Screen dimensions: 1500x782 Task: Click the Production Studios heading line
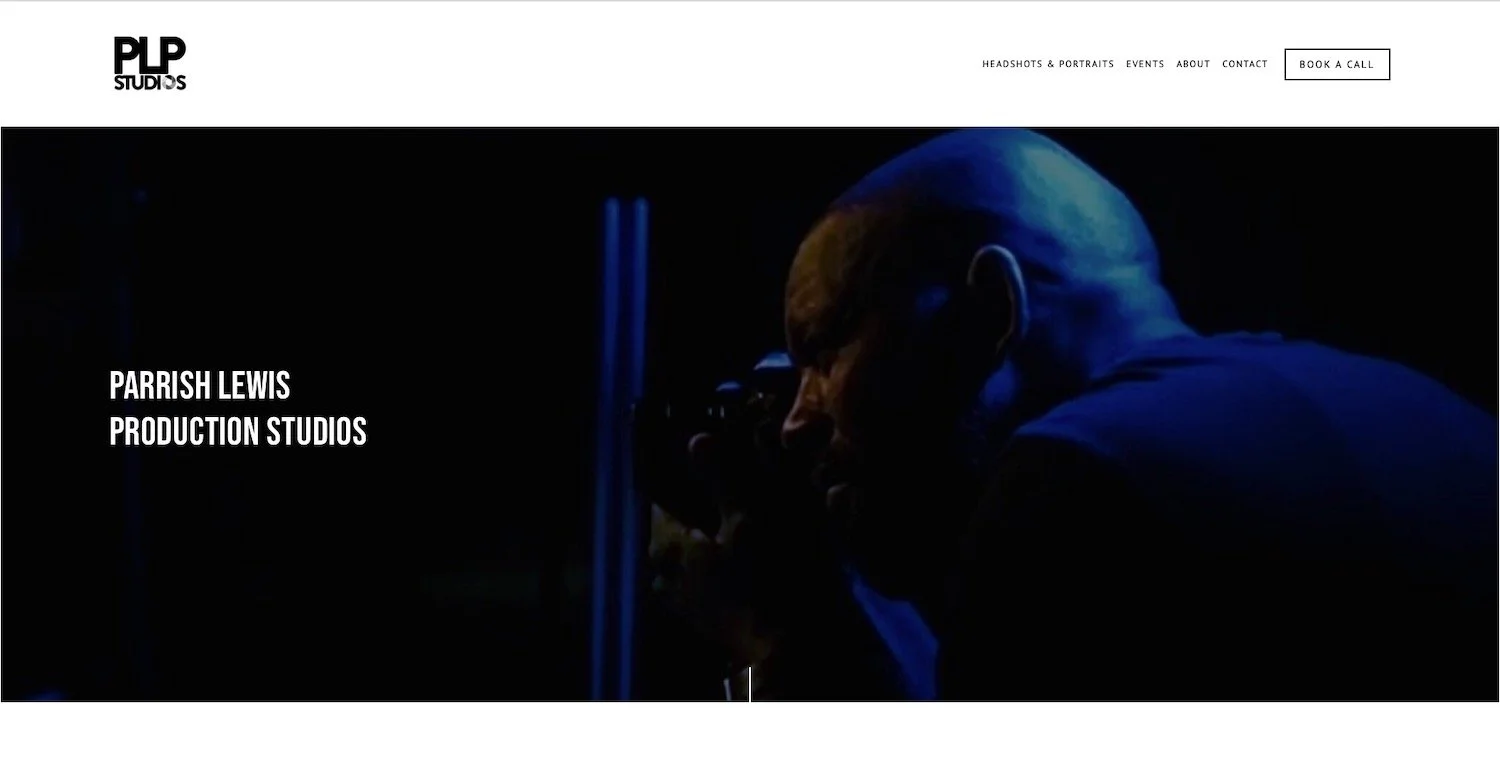(x=238, y=431)
